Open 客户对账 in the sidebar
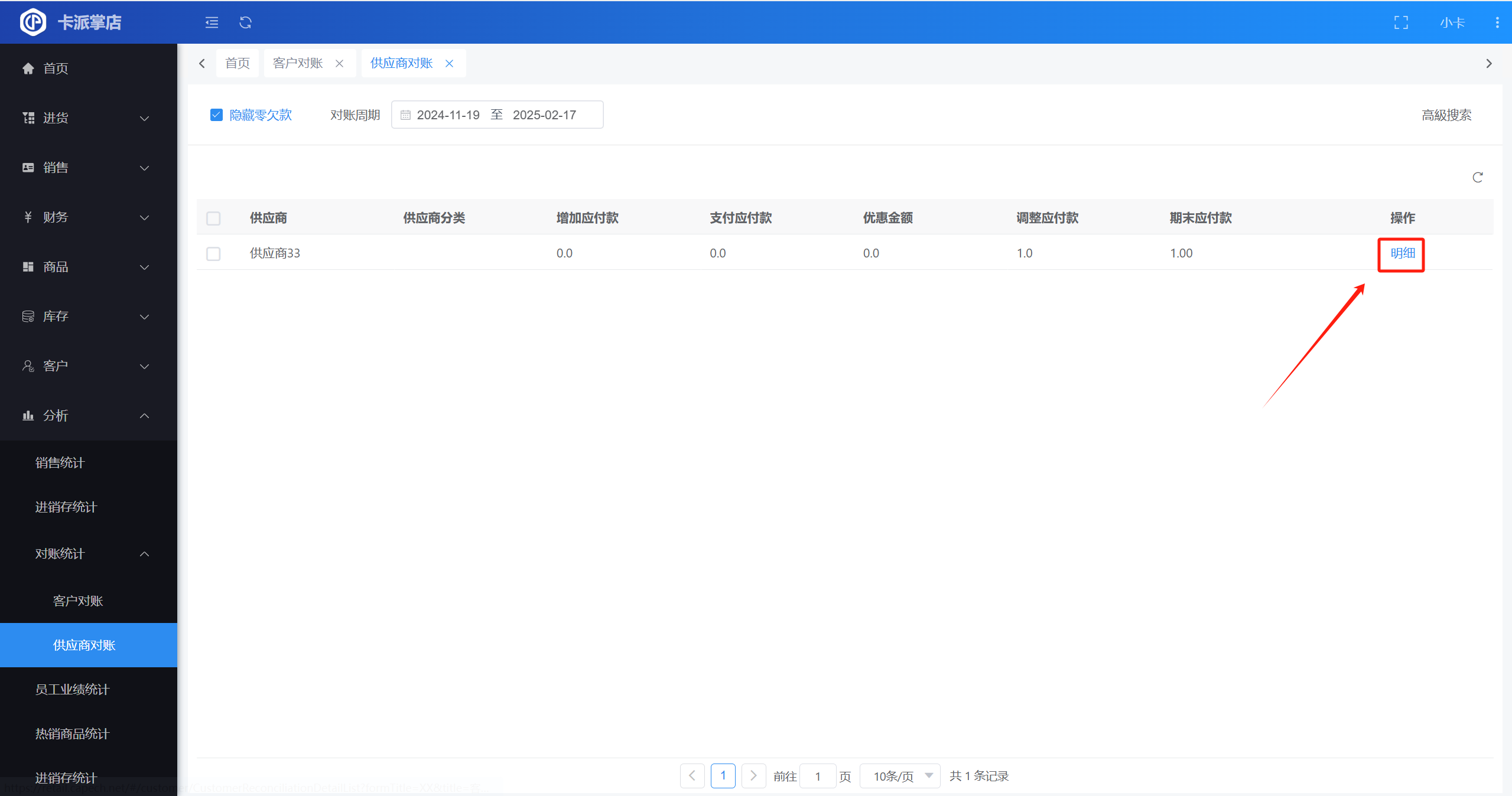The height and width of the screenshot is (796, 1512). pos(78,601)
